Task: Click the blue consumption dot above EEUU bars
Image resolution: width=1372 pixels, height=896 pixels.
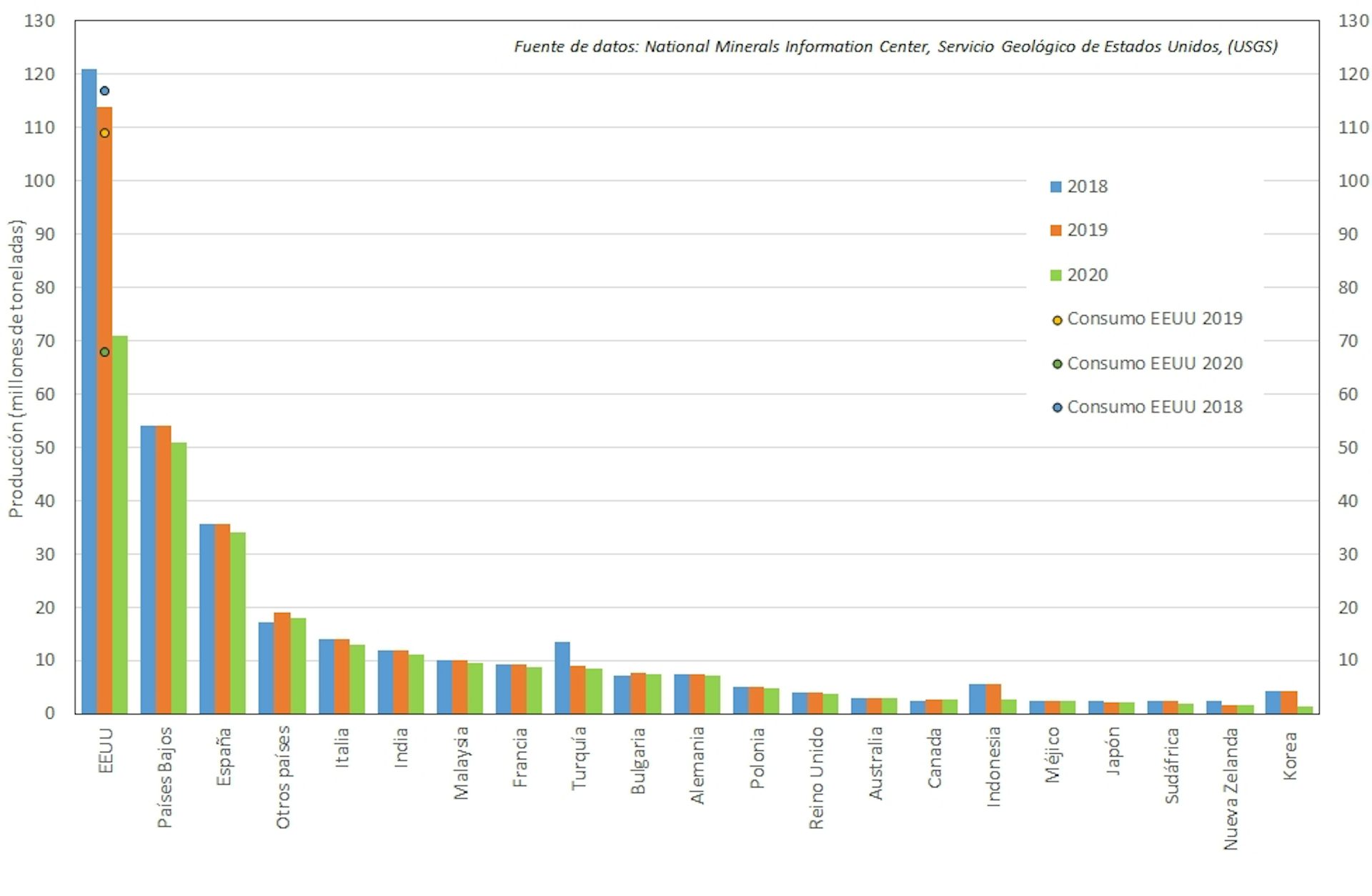Action: click(104, 91)
